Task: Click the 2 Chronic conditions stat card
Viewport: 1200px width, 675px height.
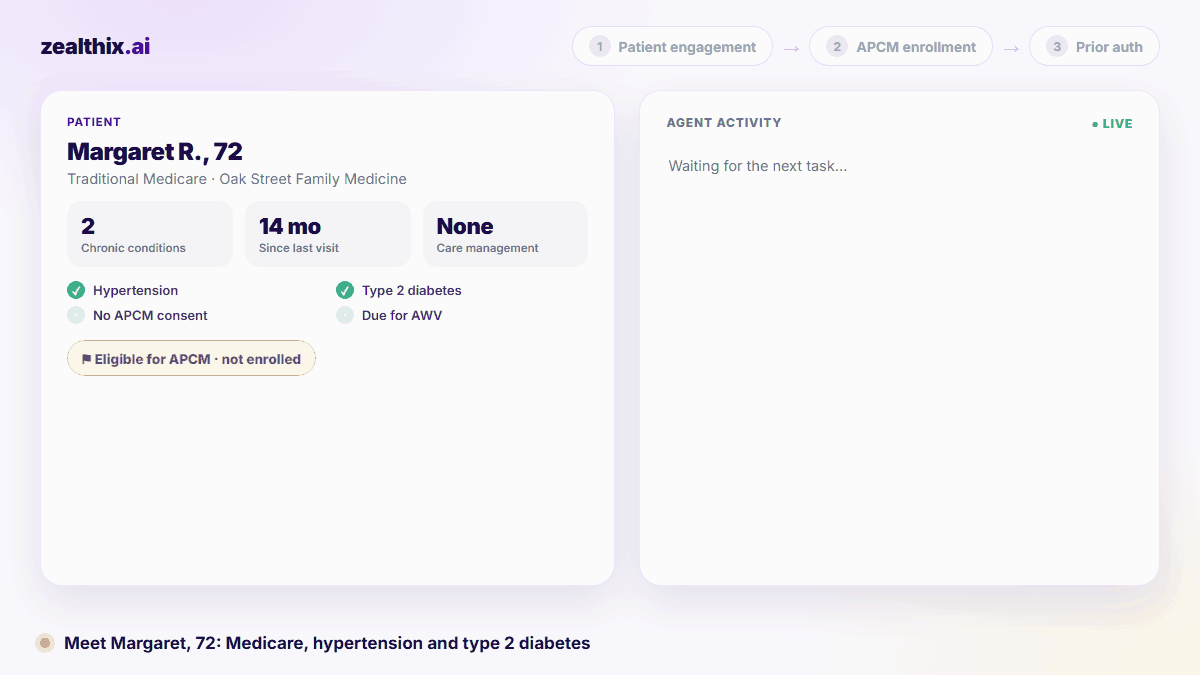Action: tap(150, 234)
